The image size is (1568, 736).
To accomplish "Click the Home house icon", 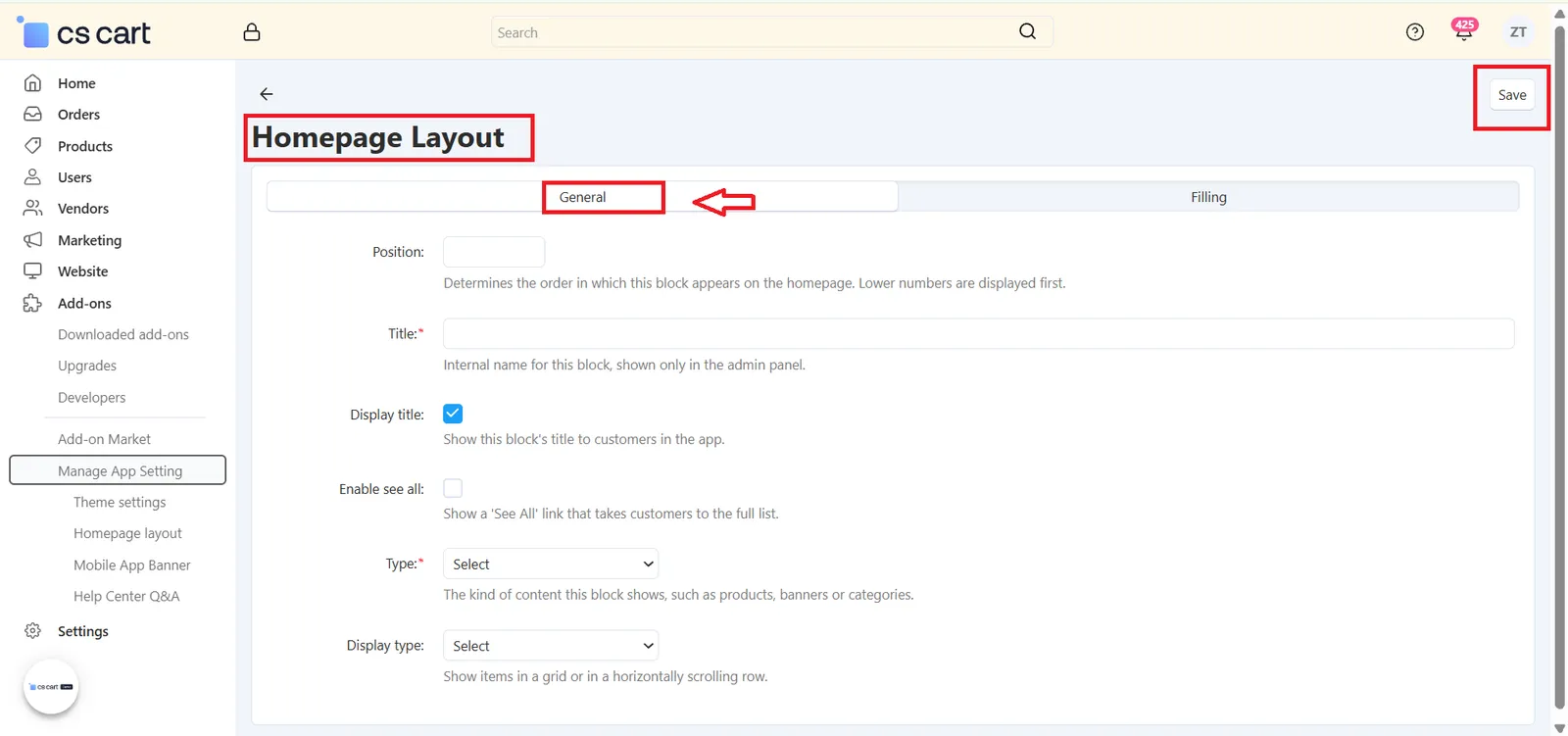I will tap(32, 83).
